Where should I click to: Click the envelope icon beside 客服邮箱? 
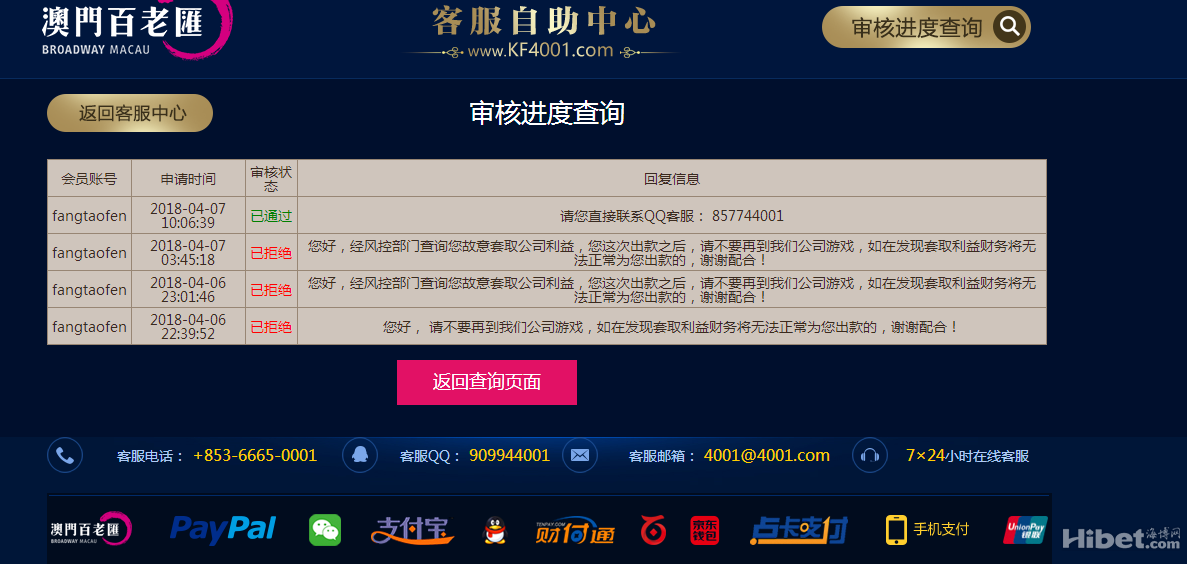pyautogui.click(x=580, y=456)
